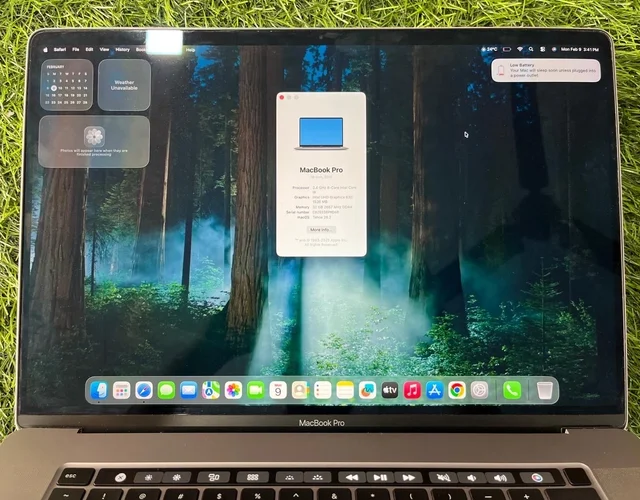Open Photos app in the Dock

pos(233,391)
